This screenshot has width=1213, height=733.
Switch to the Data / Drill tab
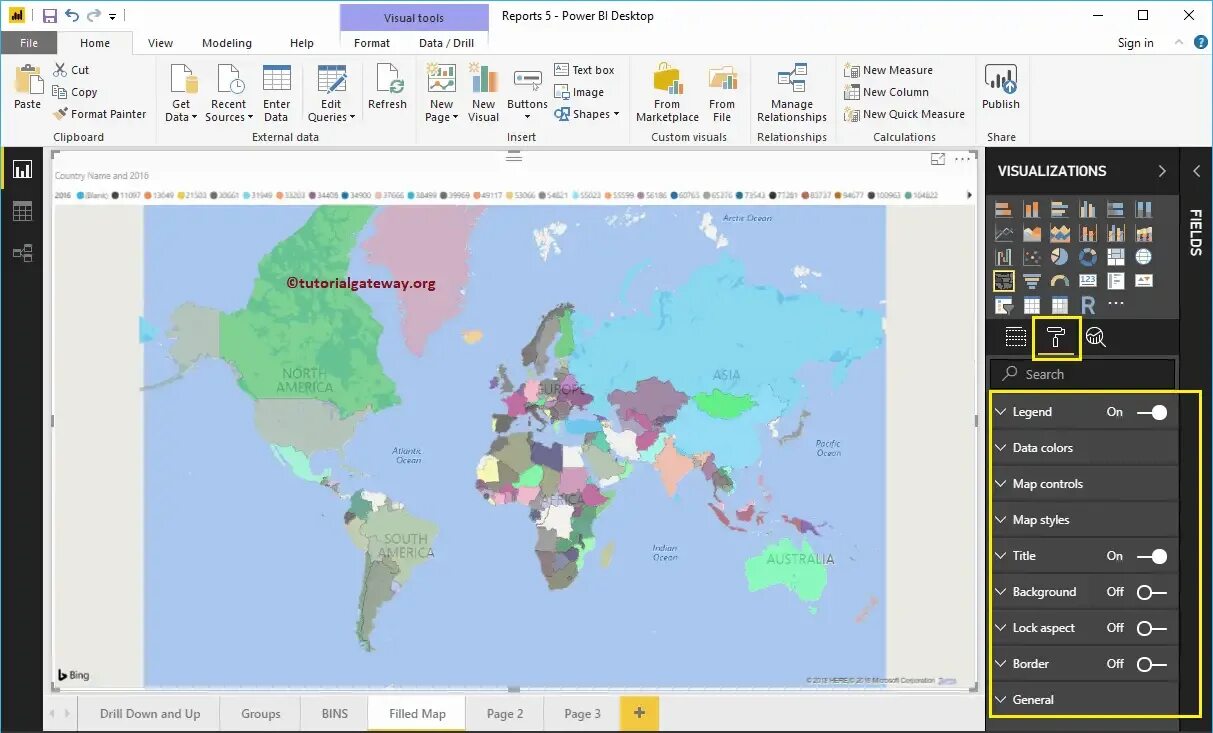pos(447,43)
